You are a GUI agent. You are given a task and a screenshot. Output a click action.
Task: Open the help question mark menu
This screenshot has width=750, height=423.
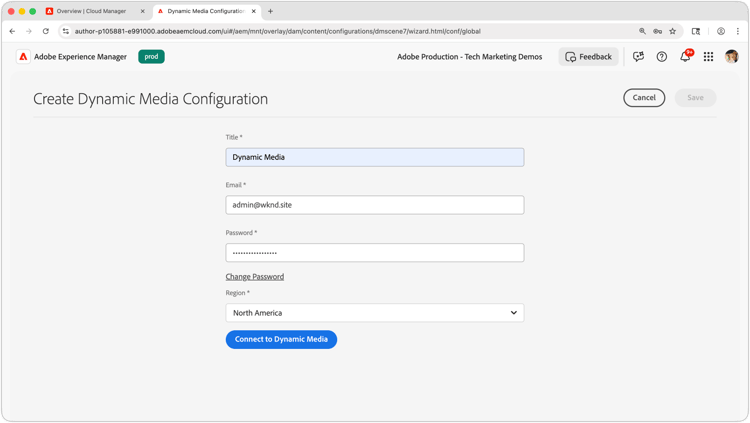point(661,57)
